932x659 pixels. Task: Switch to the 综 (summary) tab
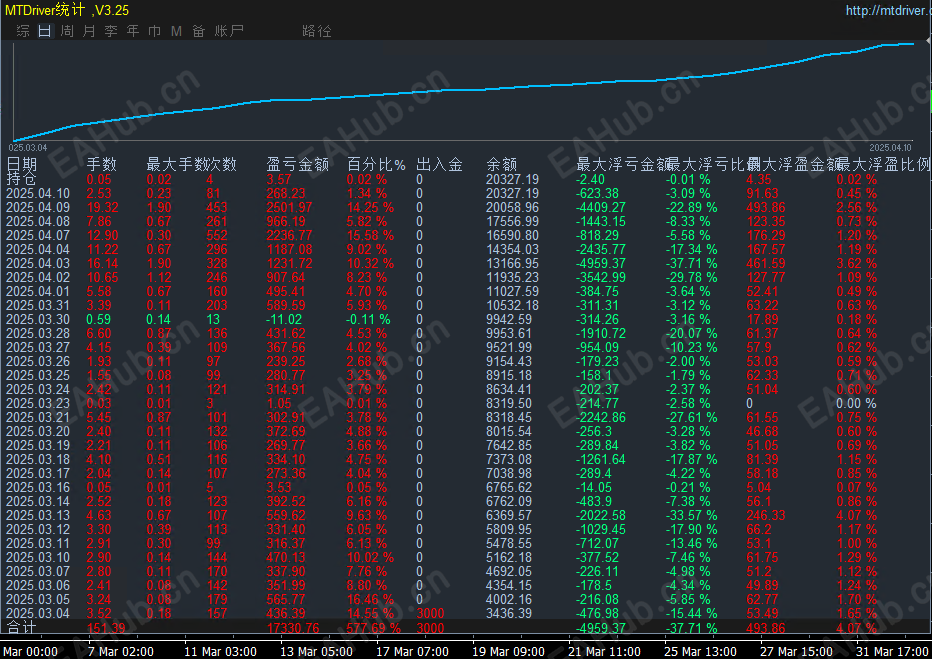(23, 31)
